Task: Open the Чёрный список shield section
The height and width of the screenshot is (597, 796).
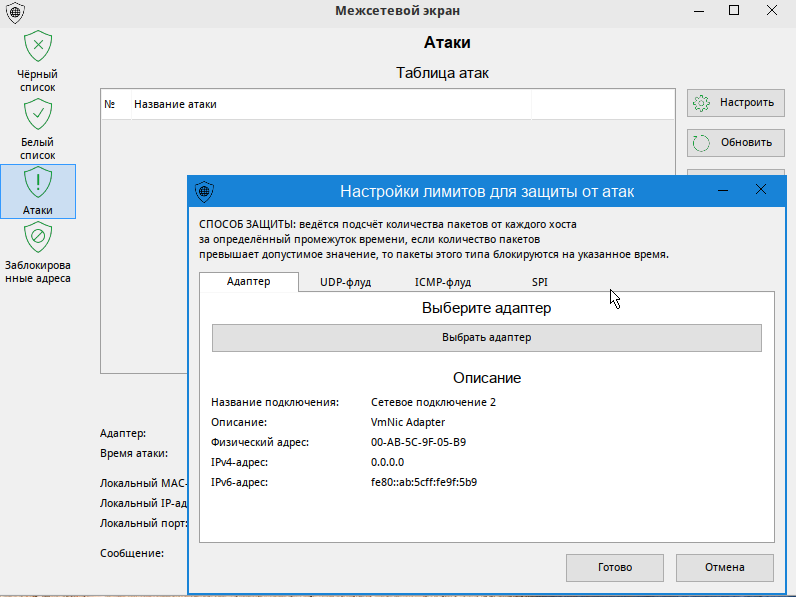Action: click(38, 61)
